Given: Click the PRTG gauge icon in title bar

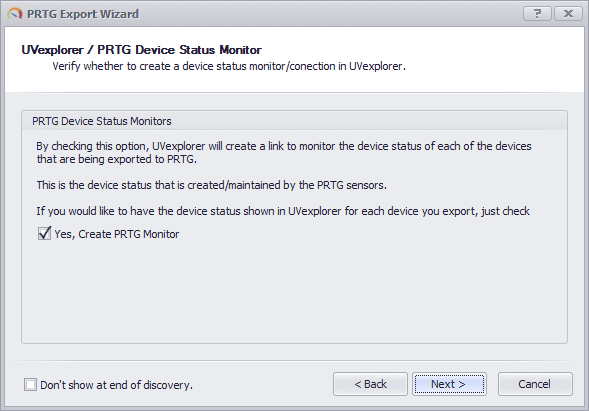Looking at the screenshot, I should tap(14, 14).
